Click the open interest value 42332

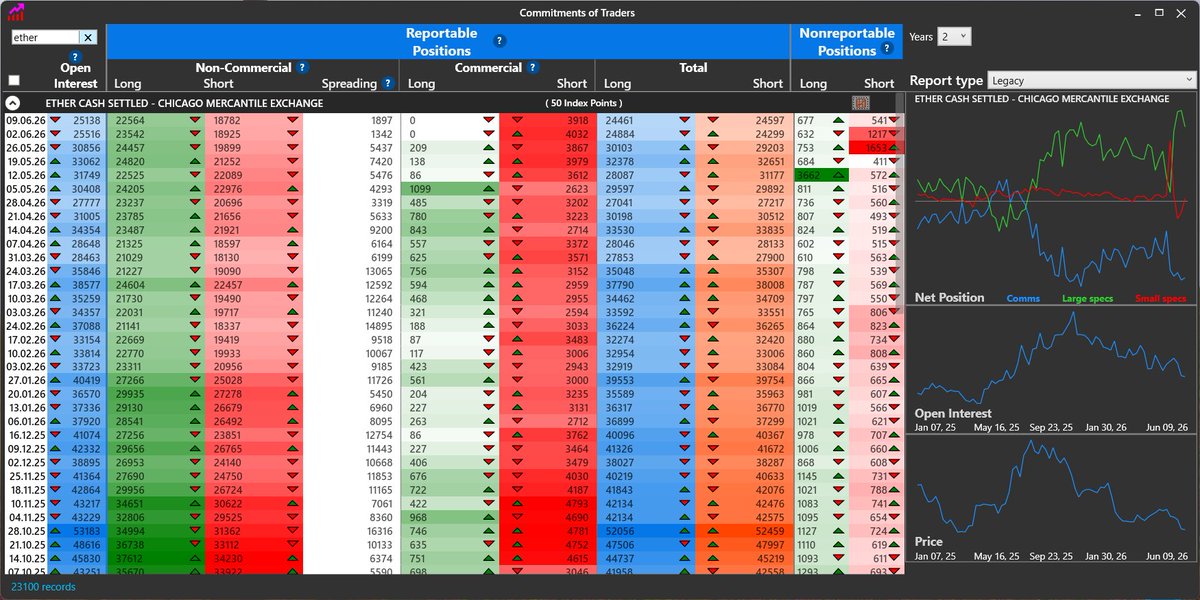click(87, 449)
